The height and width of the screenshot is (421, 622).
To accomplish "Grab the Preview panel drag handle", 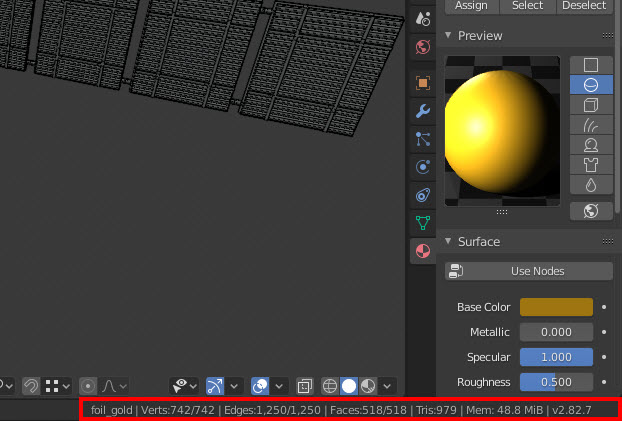I will [x=608, y=36].
